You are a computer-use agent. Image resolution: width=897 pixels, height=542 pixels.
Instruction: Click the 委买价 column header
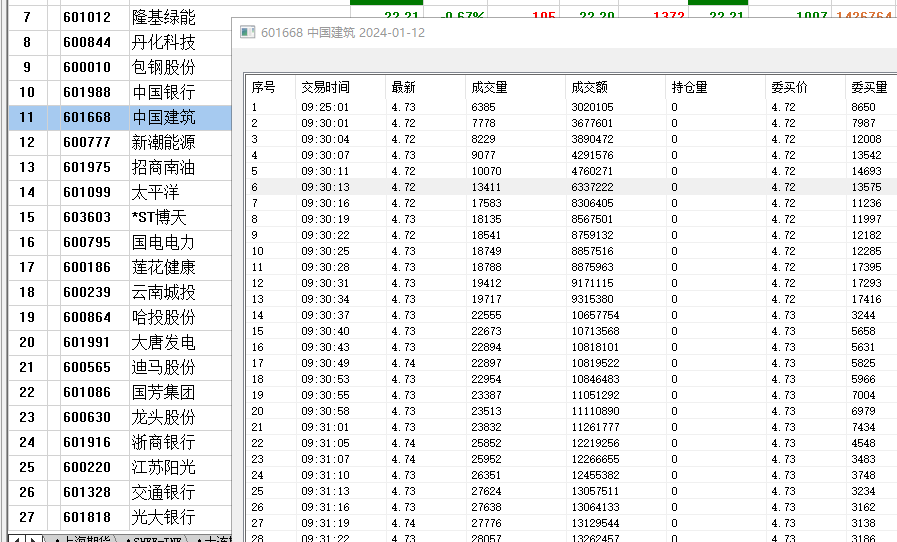click(789, 88)
